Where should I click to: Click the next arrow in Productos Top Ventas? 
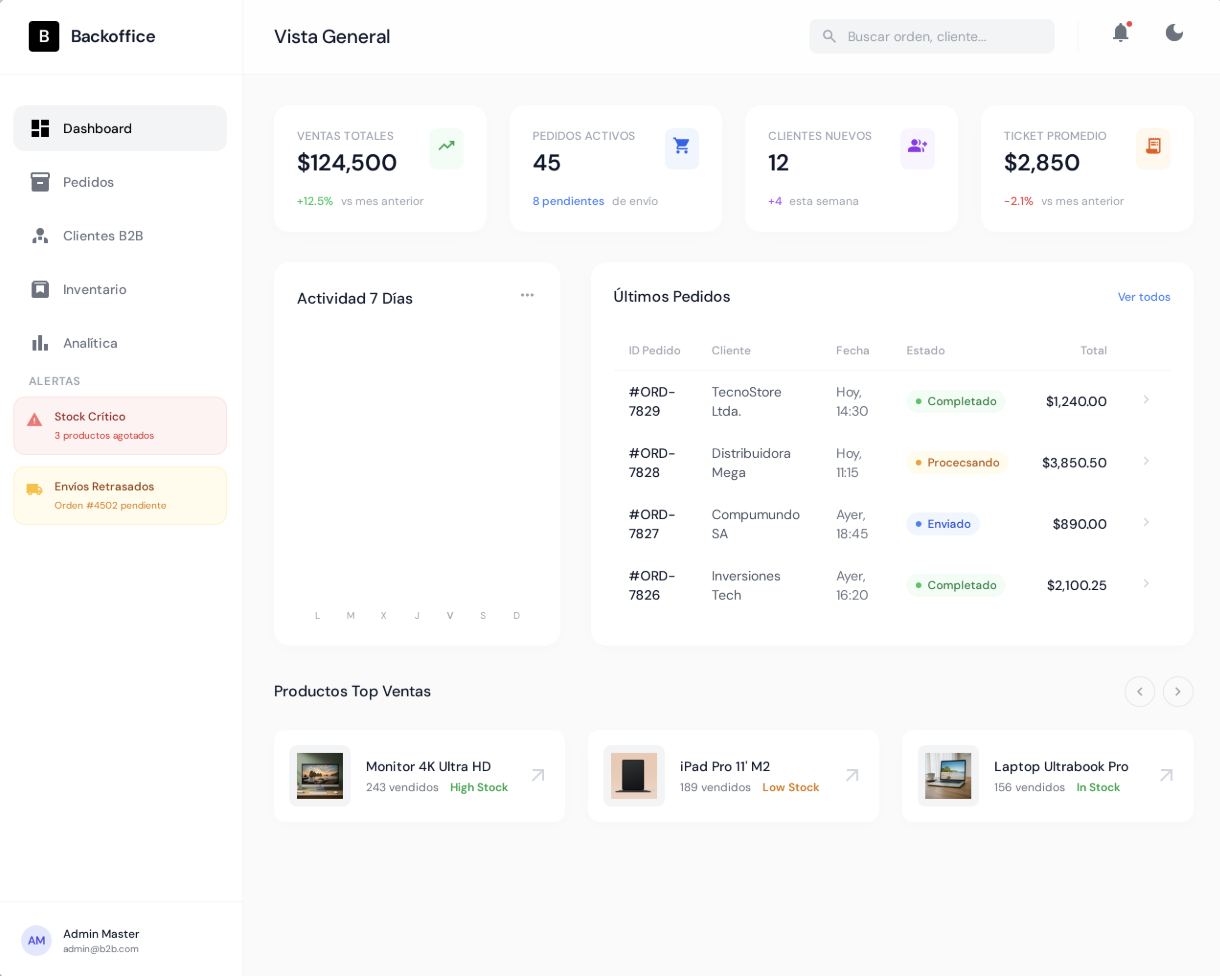pyautogui.click(x=1177, y=692)
